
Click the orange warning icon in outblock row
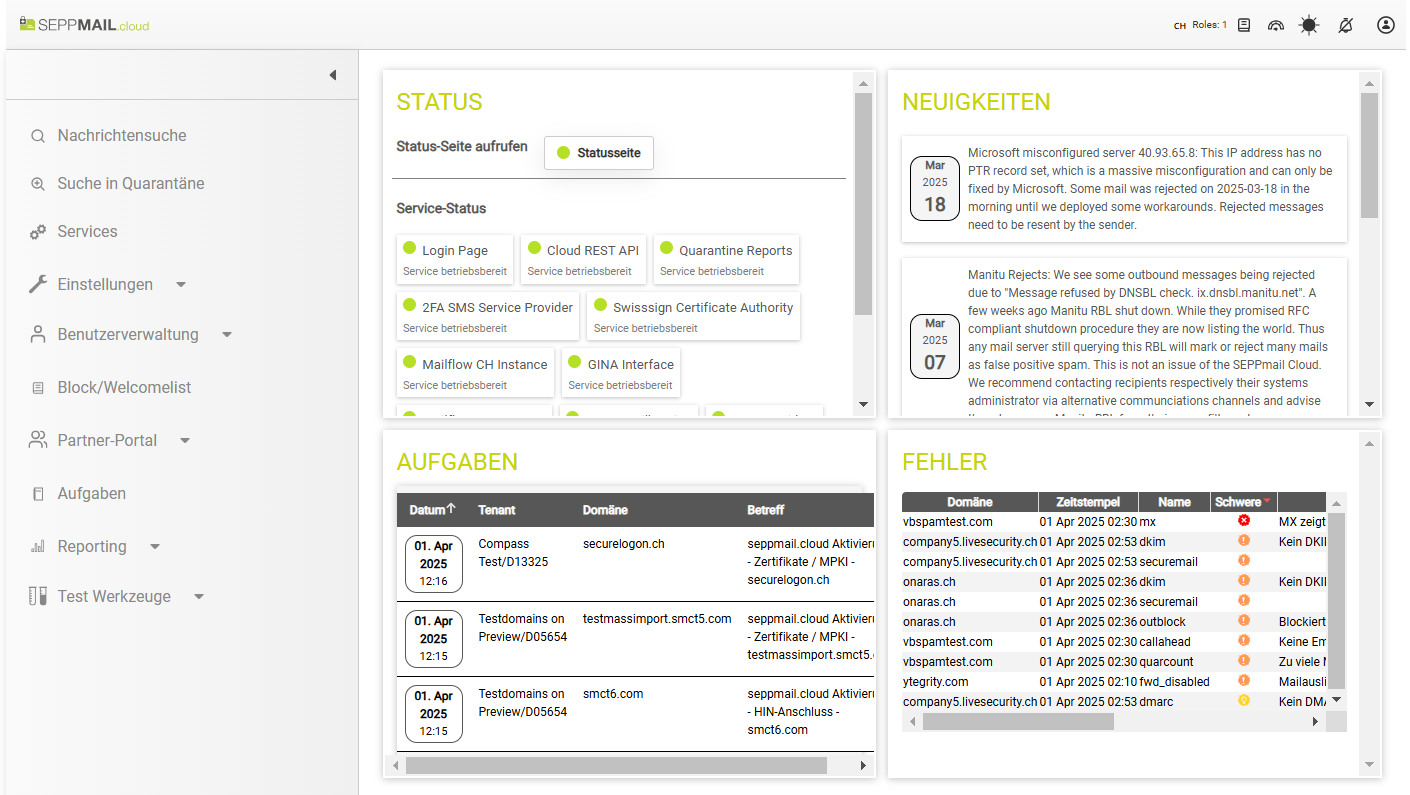point(1244,621)
